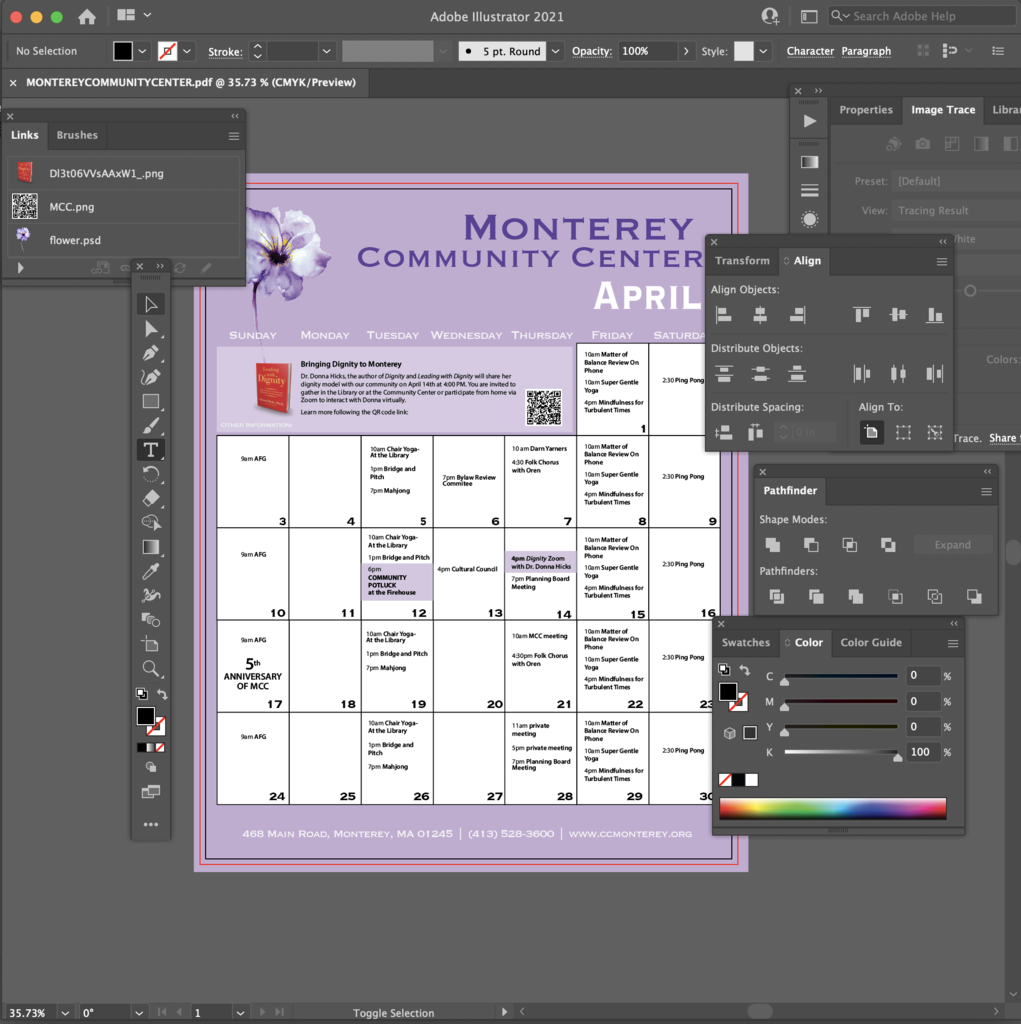Select the Rotate tool
Viewport: 1021px width, 1024px height.
point(151,473)
